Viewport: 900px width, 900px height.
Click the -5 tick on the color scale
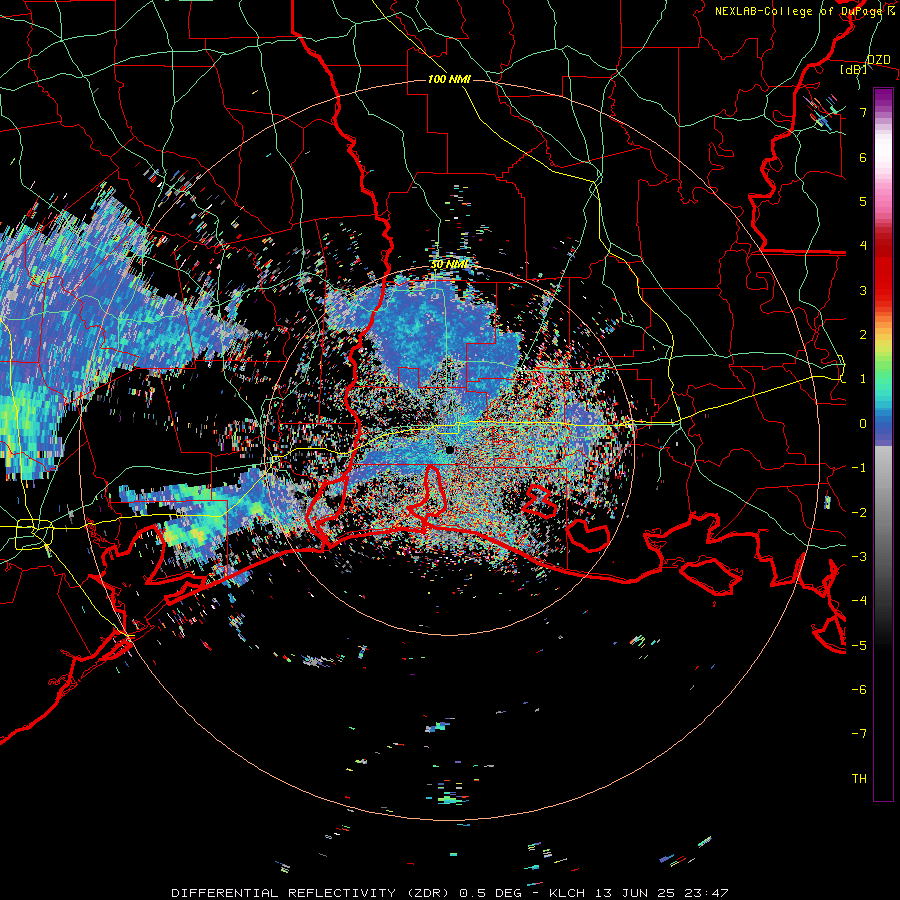[859, 645]
